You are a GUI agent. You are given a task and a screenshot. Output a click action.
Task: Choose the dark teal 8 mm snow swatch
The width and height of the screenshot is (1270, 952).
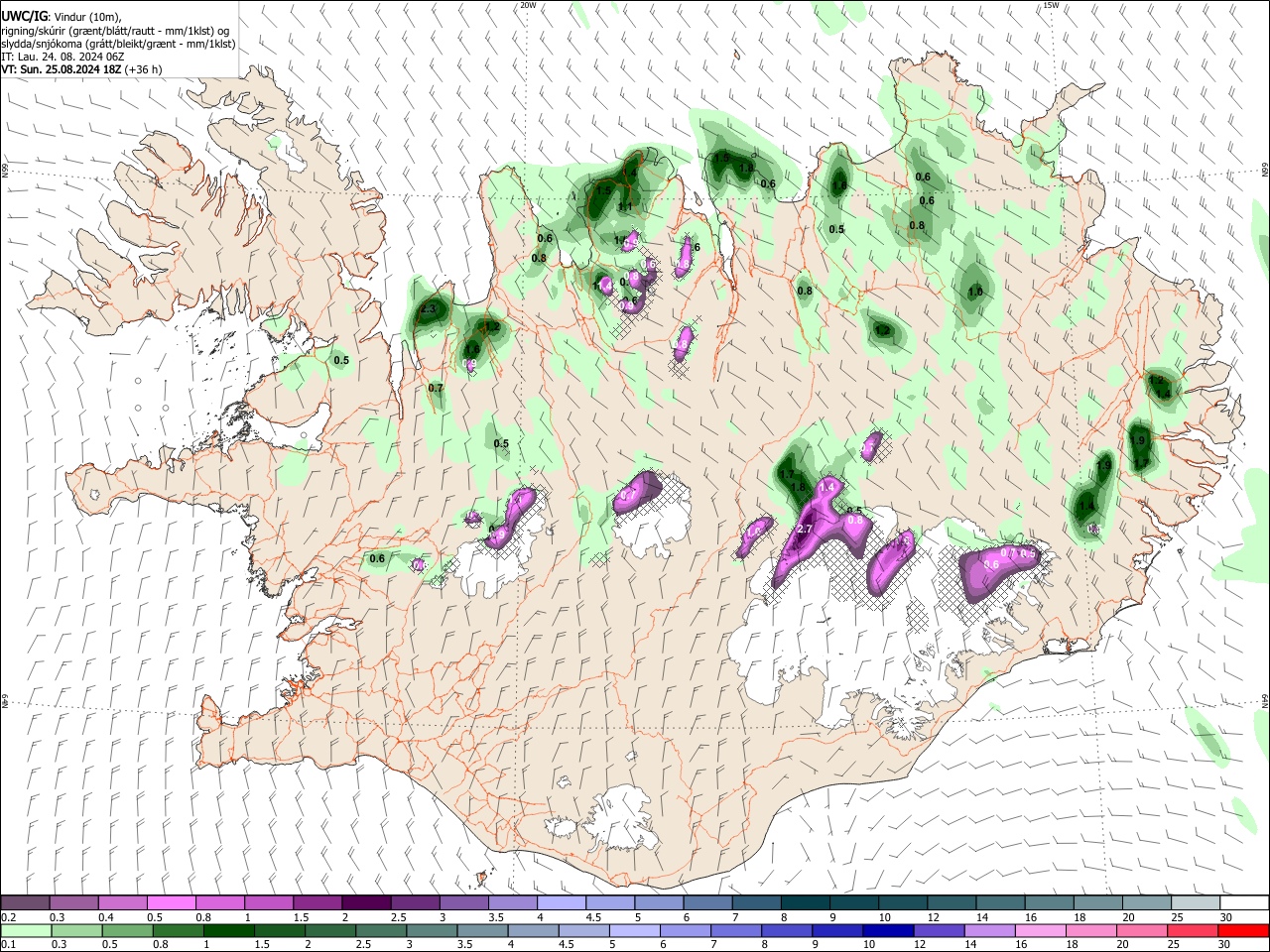tap(805, 903)
